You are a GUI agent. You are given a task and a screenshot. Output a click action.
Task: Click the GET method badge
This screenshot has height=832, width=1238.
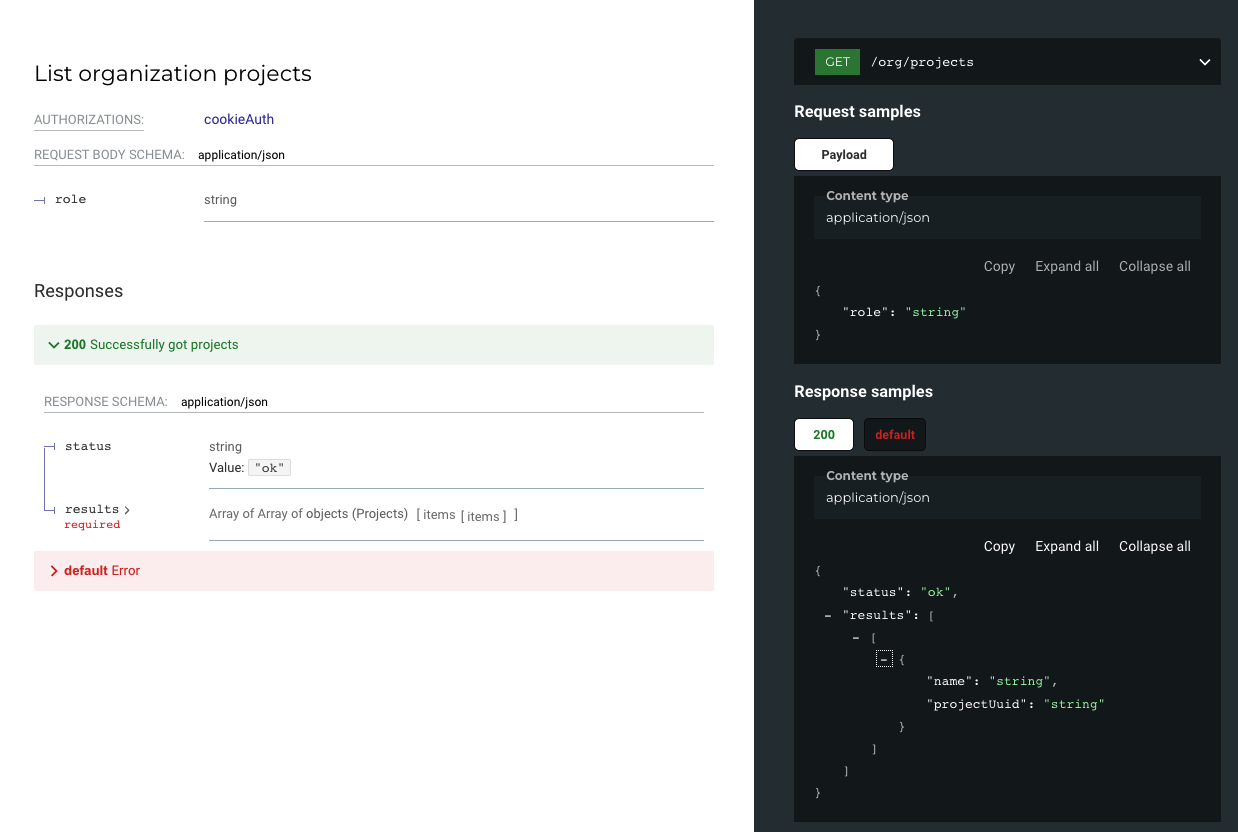point(838,62)
